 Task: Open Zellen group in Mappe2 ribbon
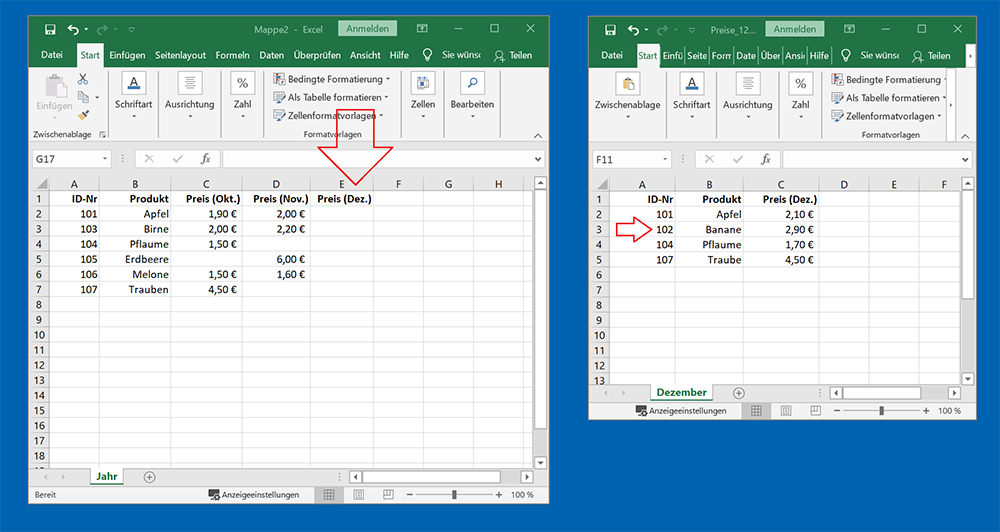pyautogui.click(x=423, y=95)
